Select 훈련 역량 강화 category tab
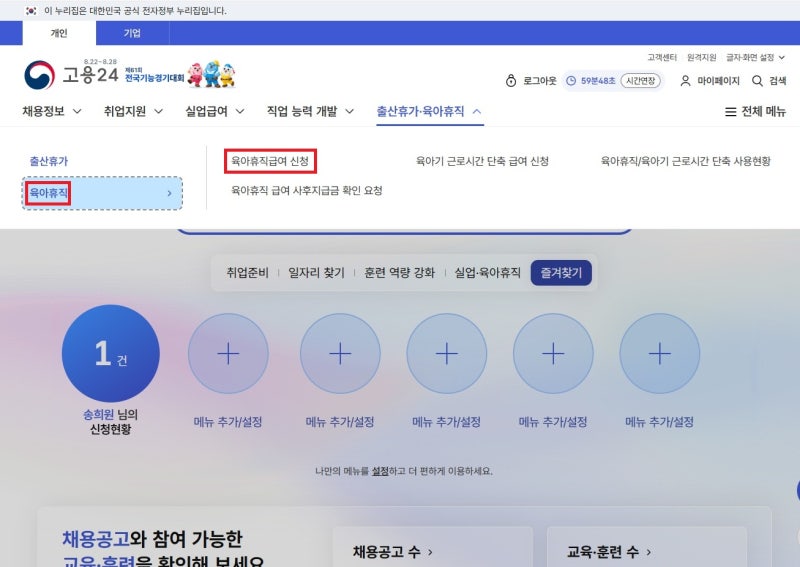This screenshot has height=567, width=800. [x=399, y=273]
